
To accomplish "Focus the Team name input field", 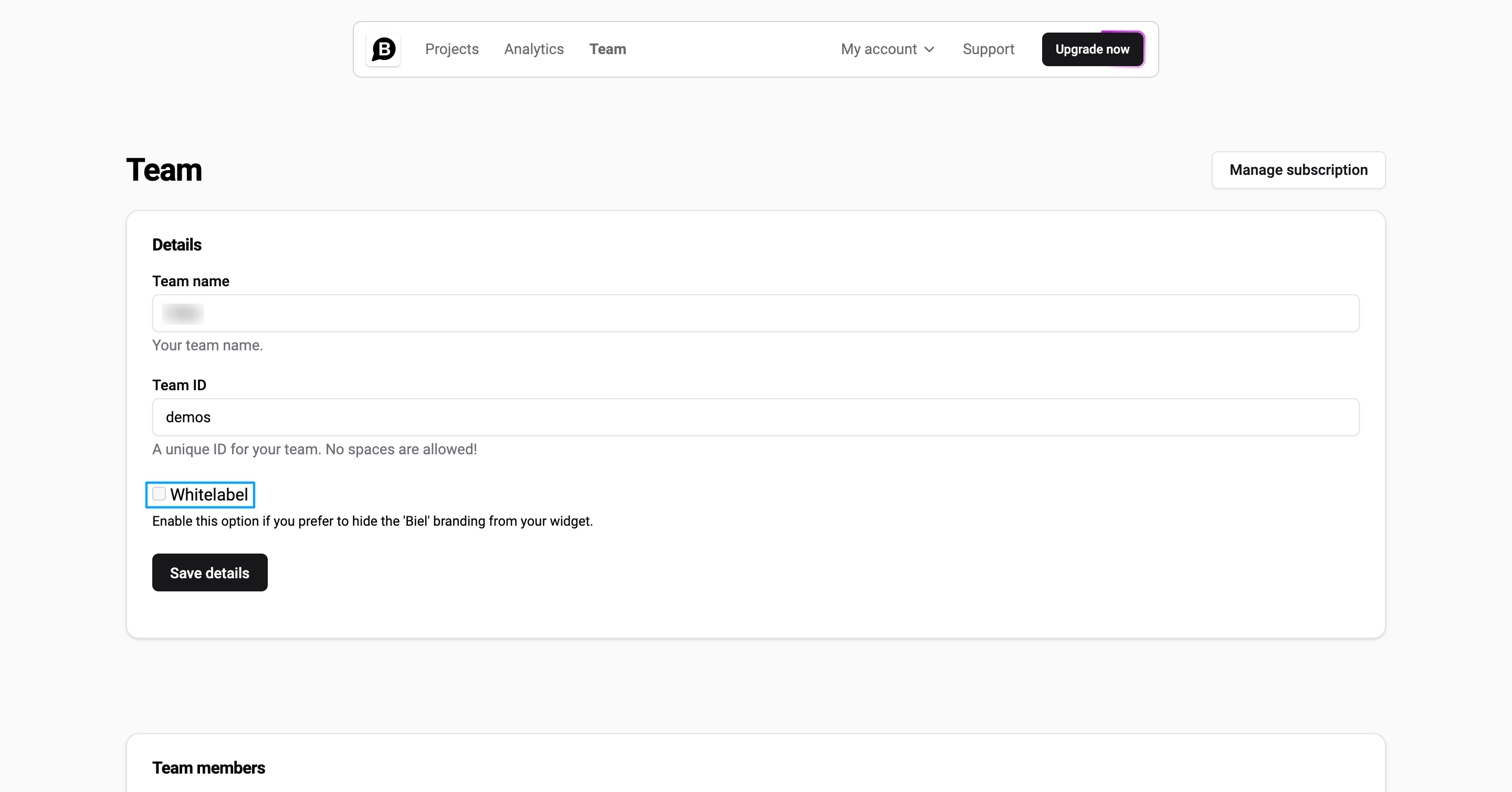I will [755, 313].
